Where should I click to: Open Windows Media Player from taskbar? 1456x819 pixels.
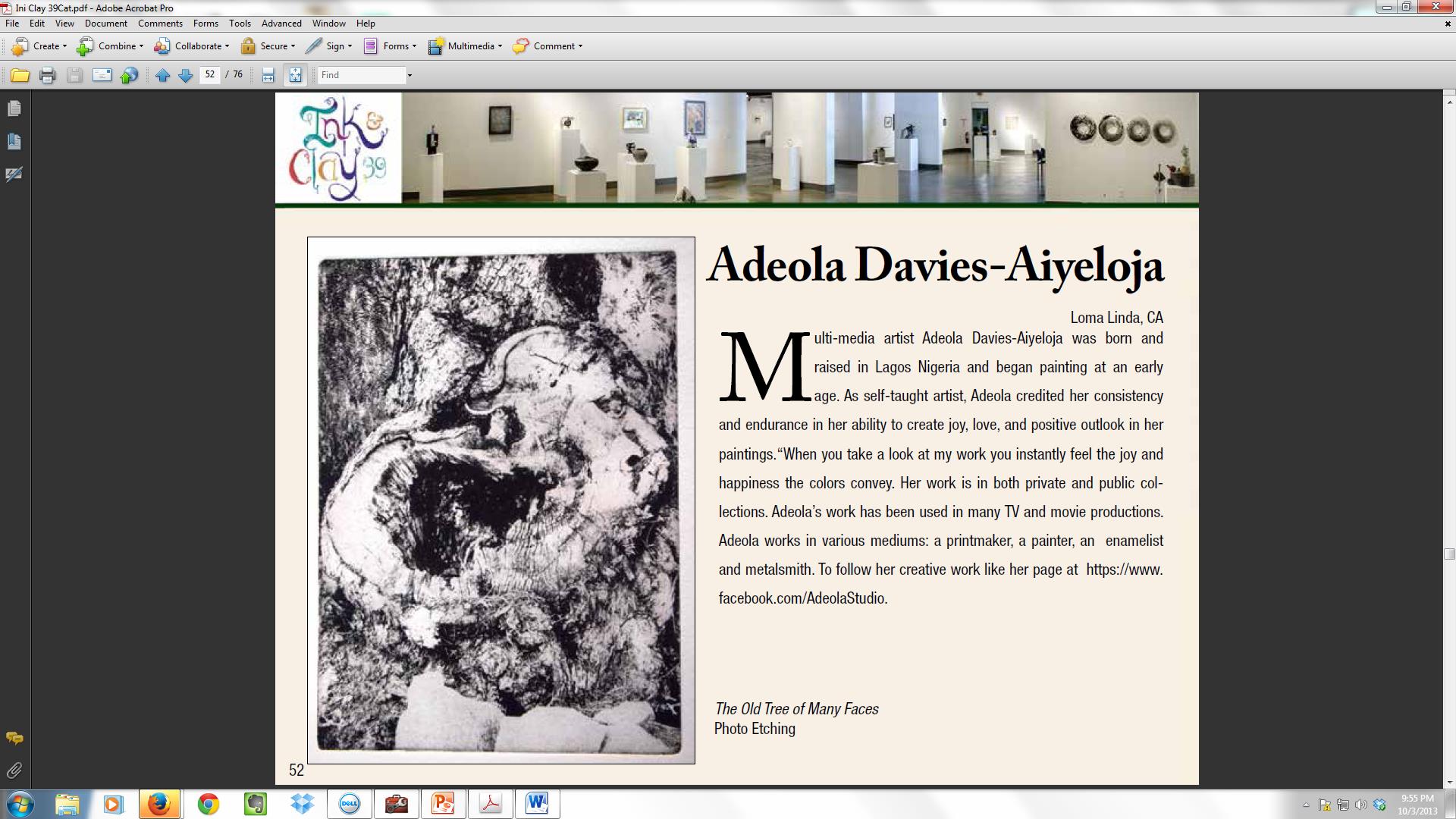pos(113,804)
